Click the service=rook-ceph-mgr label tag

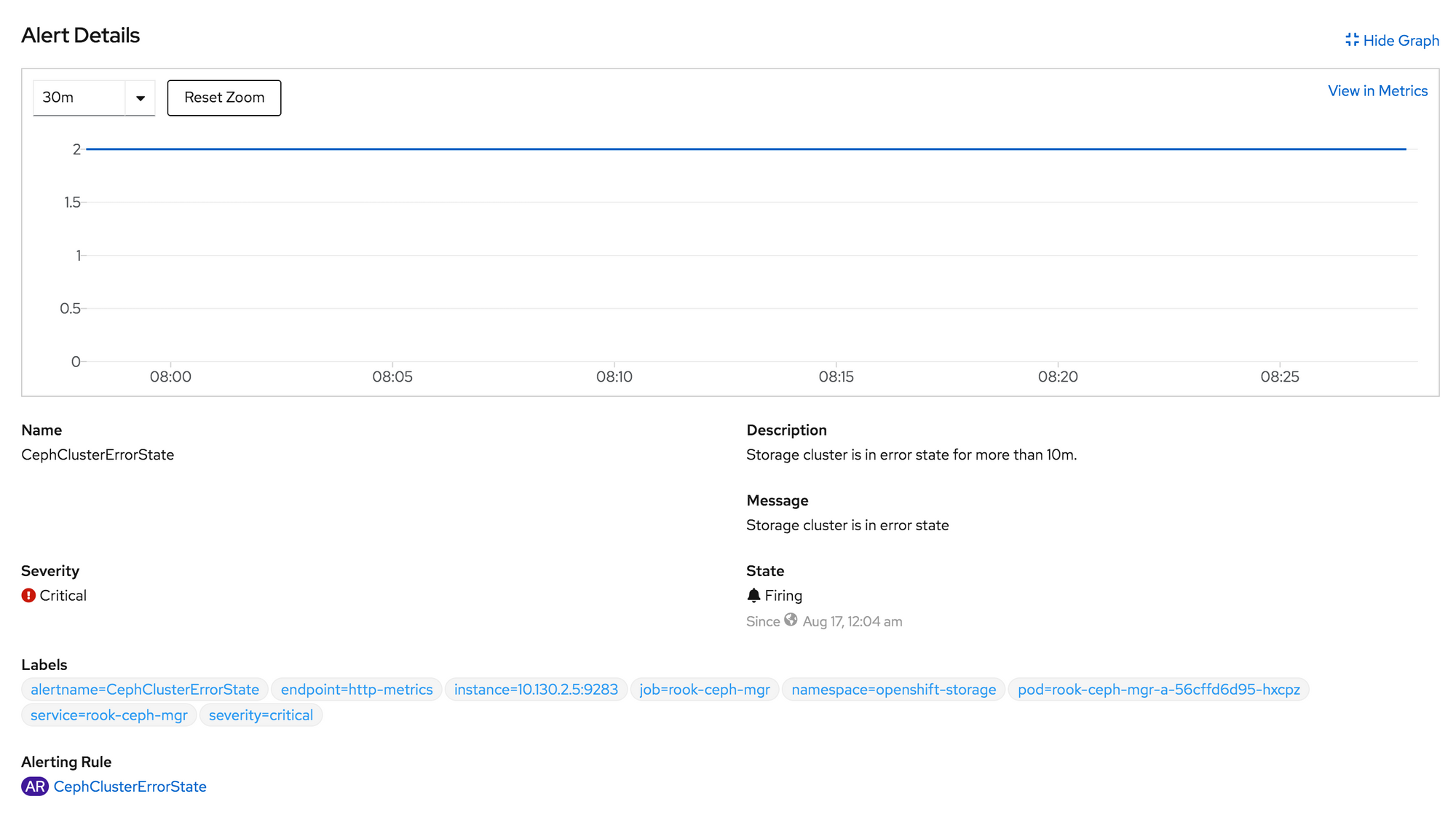point(108,715)
